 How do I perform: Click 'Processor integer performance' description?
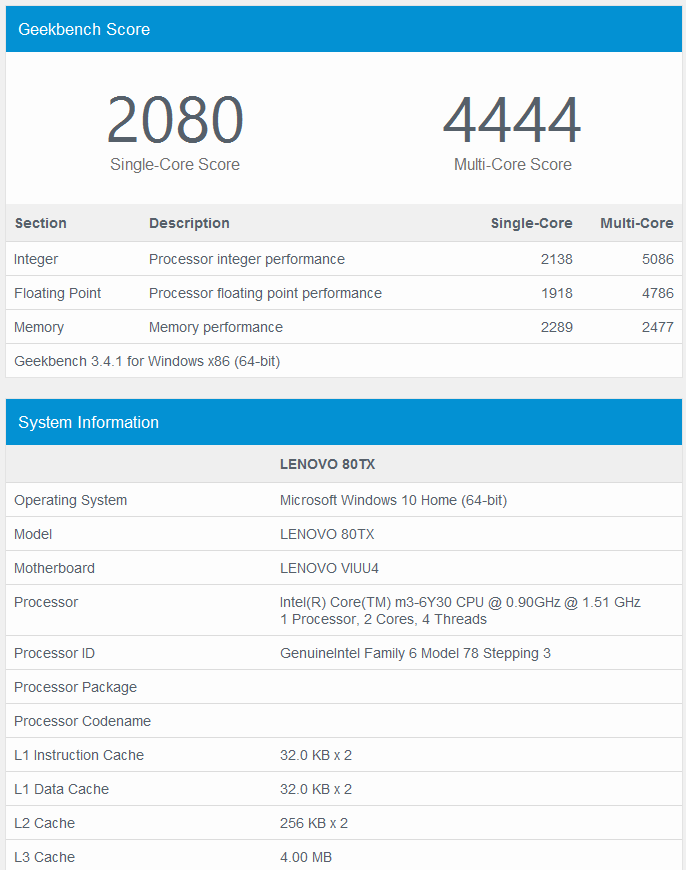(x=247, y=259)
